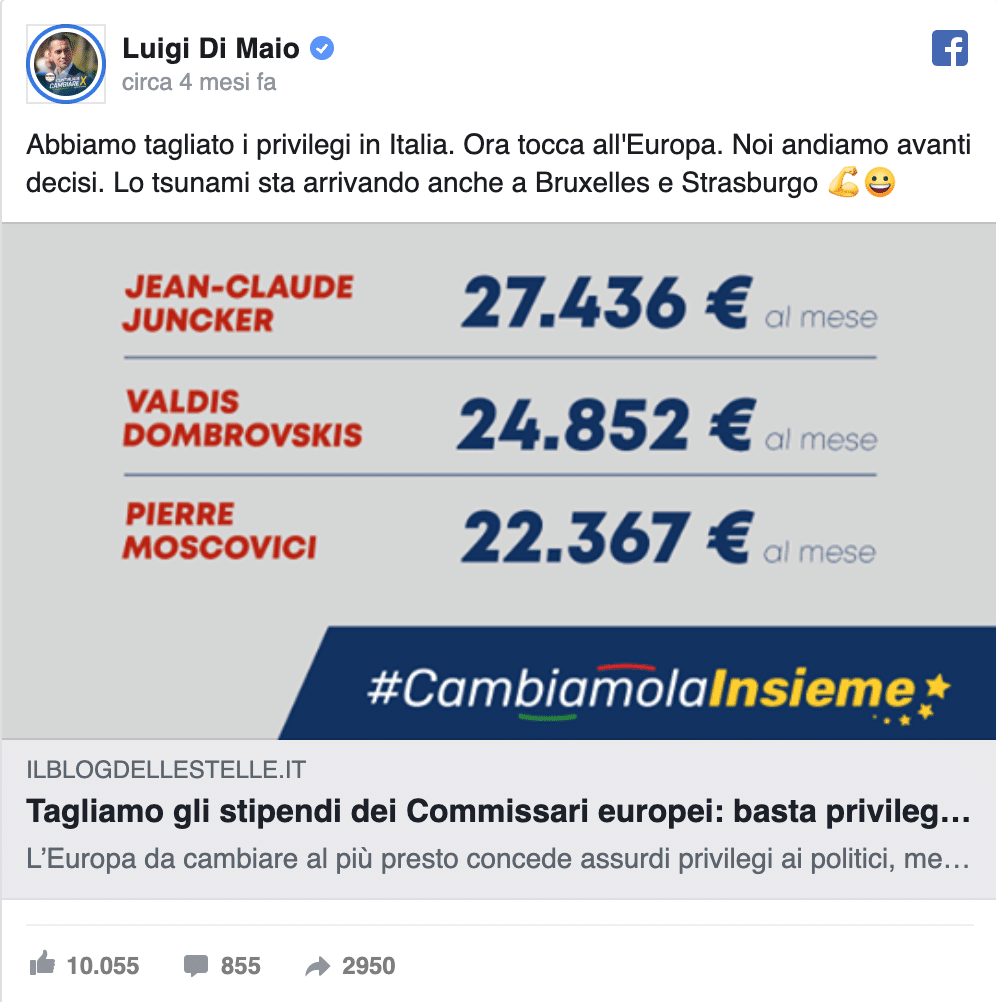Click the thumbs-up like icon
This screenshot has height=1002, width=996.
42,965
